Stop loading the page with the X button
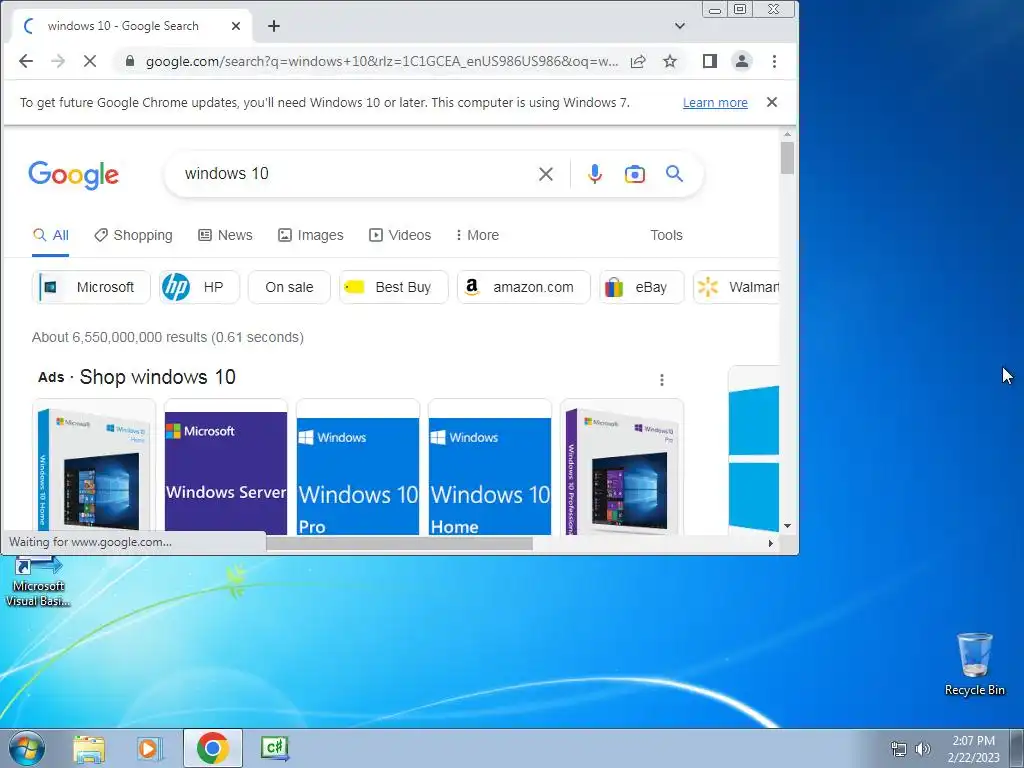1024x768 pixels. tap(90, 61)
